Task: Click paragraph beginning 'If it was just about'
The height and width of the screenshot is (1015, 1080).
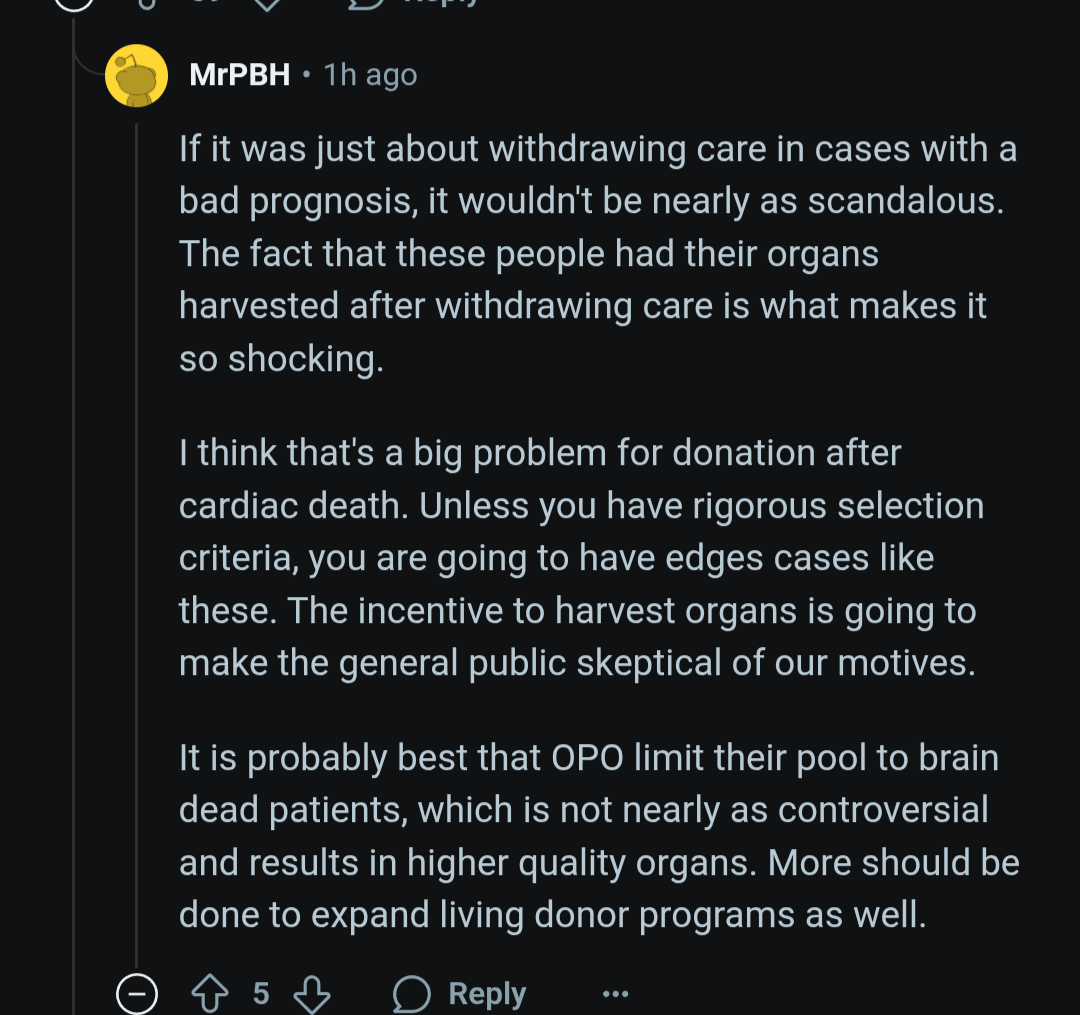Action: [x=598, y=253]
